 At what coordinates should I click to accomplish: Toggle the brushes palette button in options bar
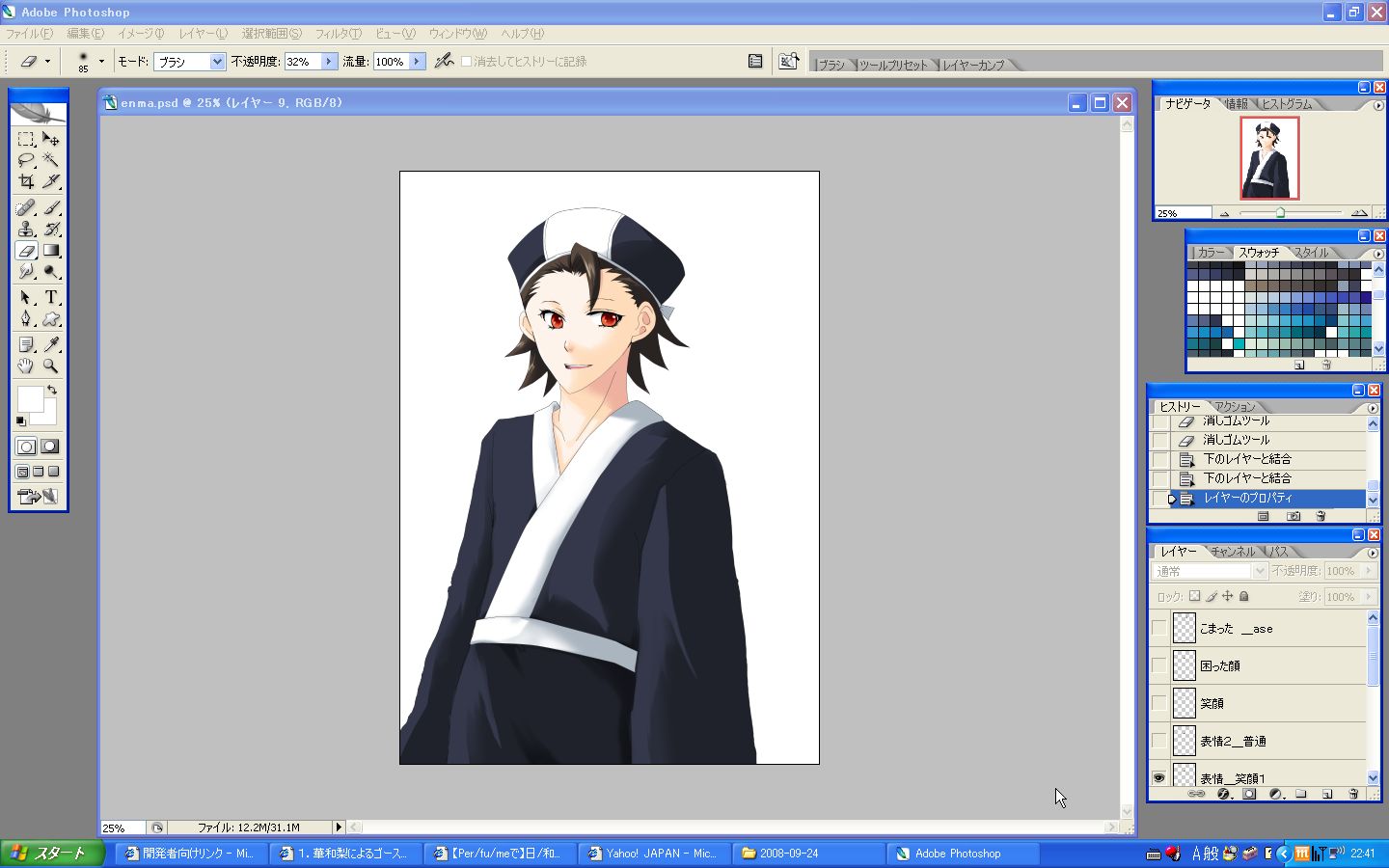pyautogui.click(x=755, y=61)
